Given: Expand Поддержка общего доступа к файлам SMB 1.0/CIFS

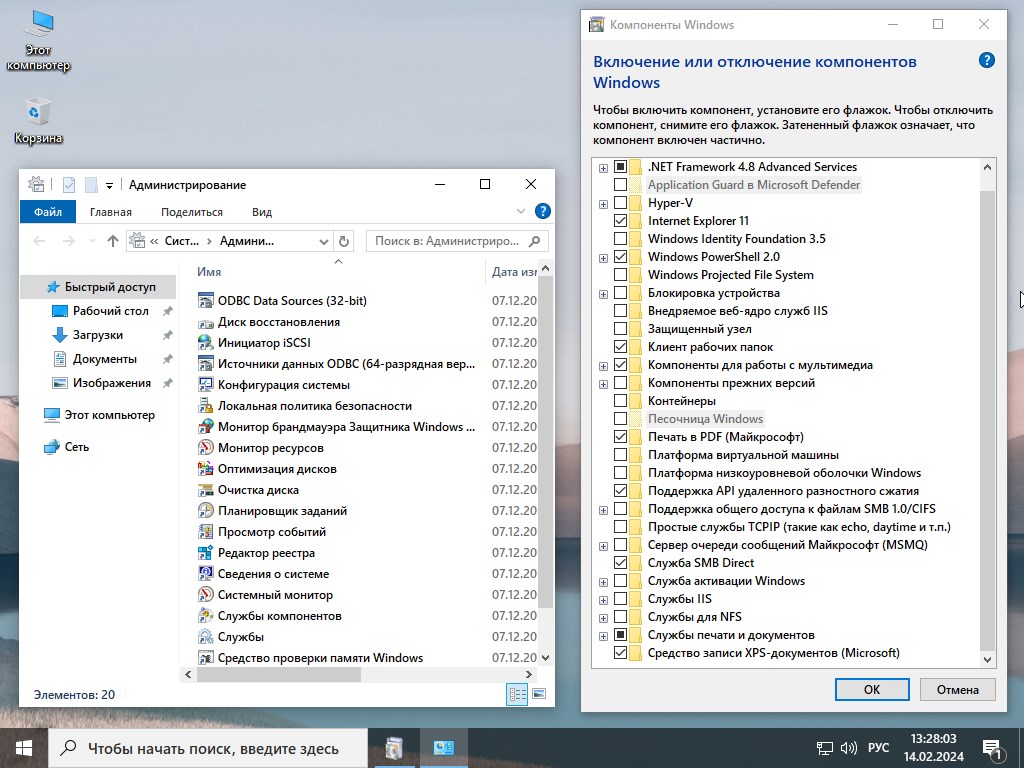Looking at the screenshot, I should tap(603, 510).
